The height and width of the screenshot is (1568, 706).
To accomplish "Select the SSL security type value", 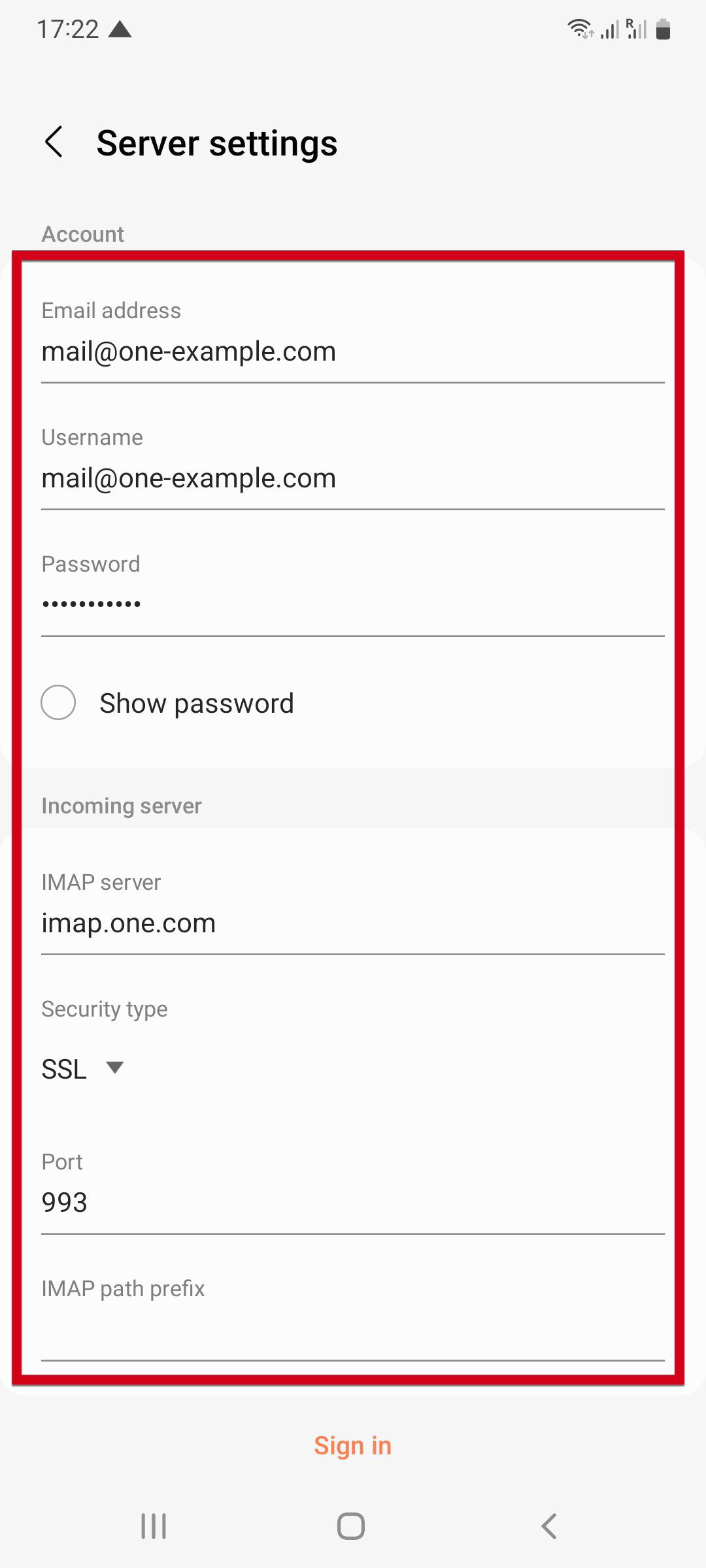I will 64,1069.
